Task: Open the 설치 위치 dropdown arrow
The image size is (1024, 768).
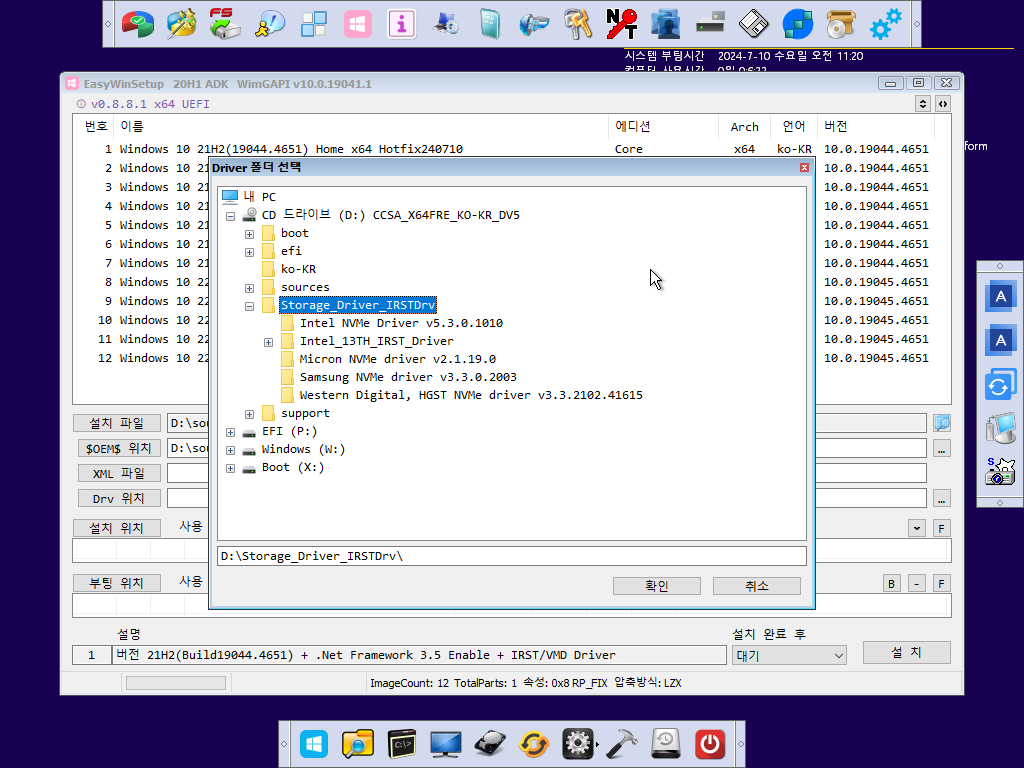Action: (917, 528)
